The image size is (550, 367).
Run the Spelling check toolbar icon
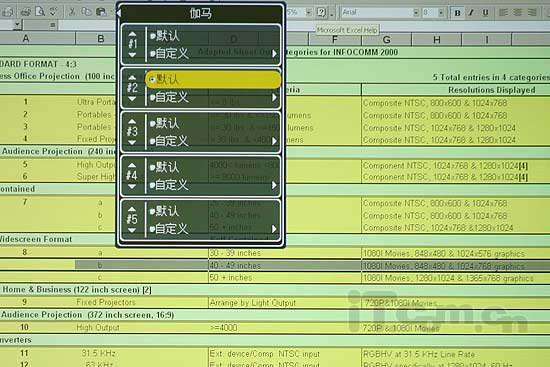tap(54, 12)
